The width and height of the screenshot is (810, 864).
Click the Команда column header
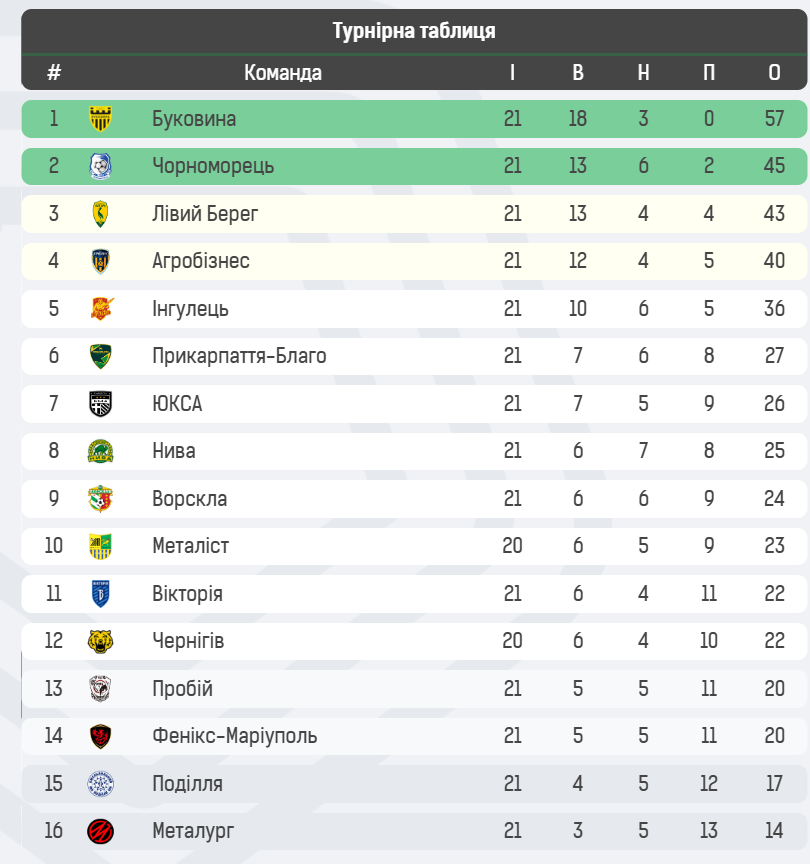coord(283,73)
